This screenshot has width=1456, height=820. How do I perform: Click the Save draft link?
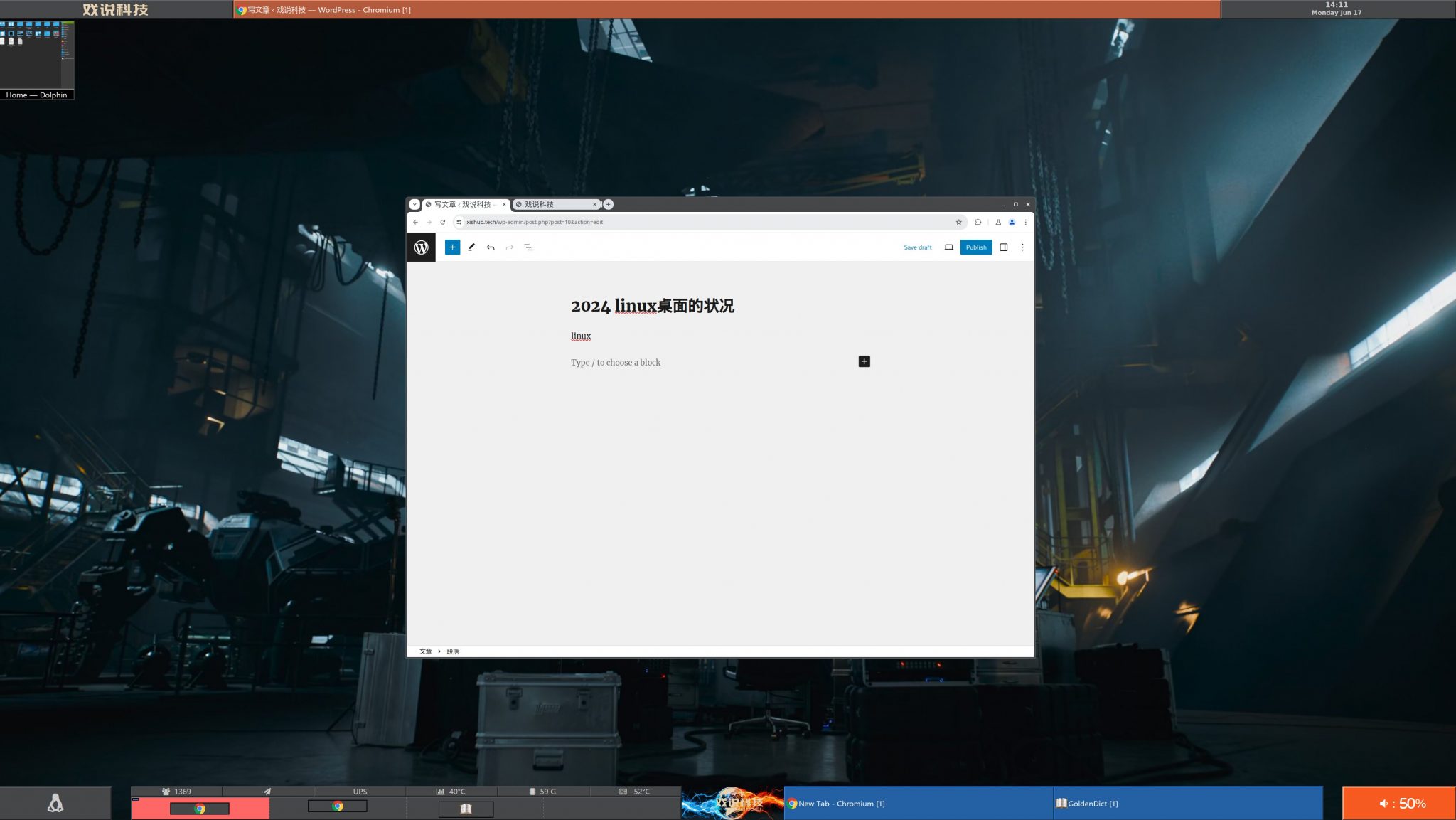click(918, 247)
